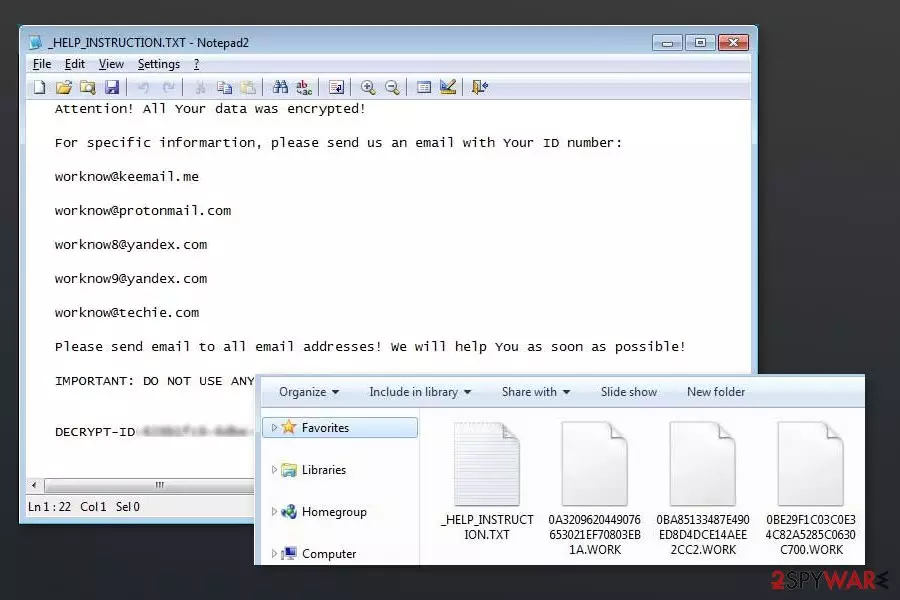Click the Slide show button
This screenshot has height=600, width=900.
coord(629,392)
